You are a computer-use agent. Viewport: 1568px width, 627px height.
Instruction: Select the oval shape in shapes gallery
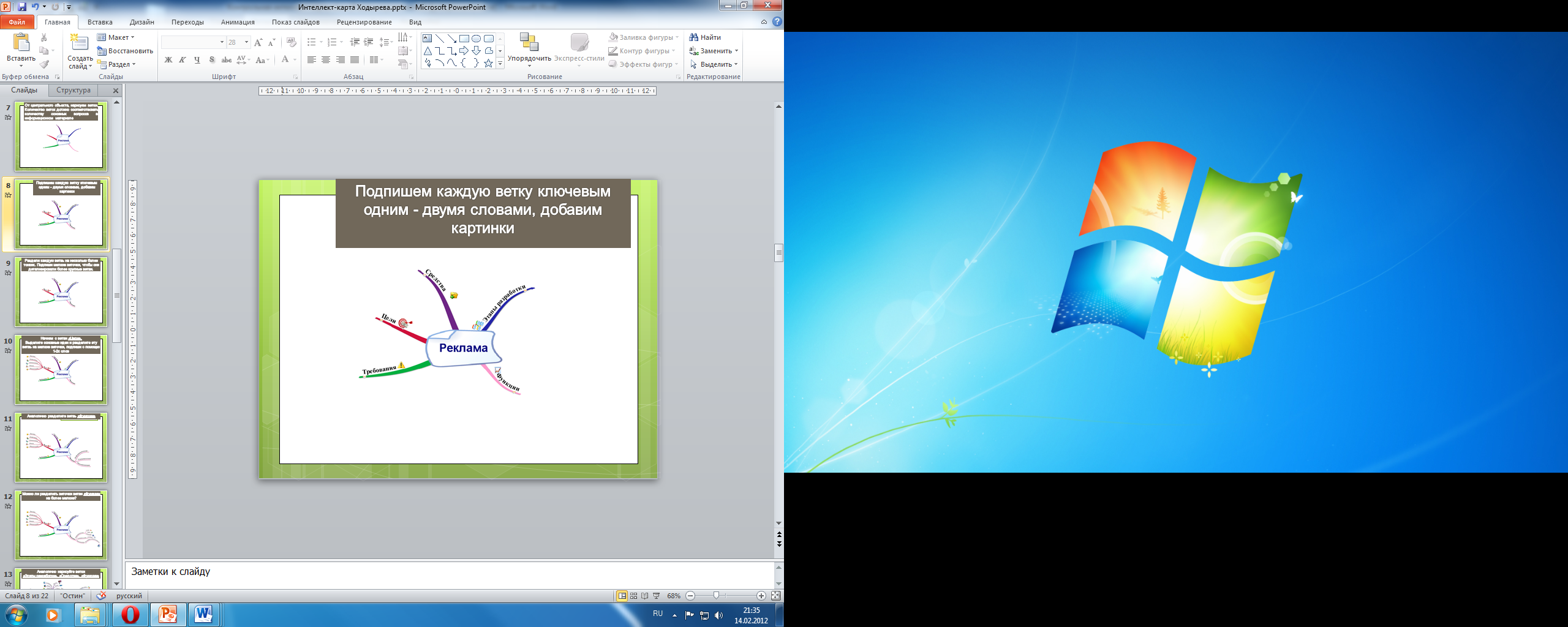click(x=476, y=39)
